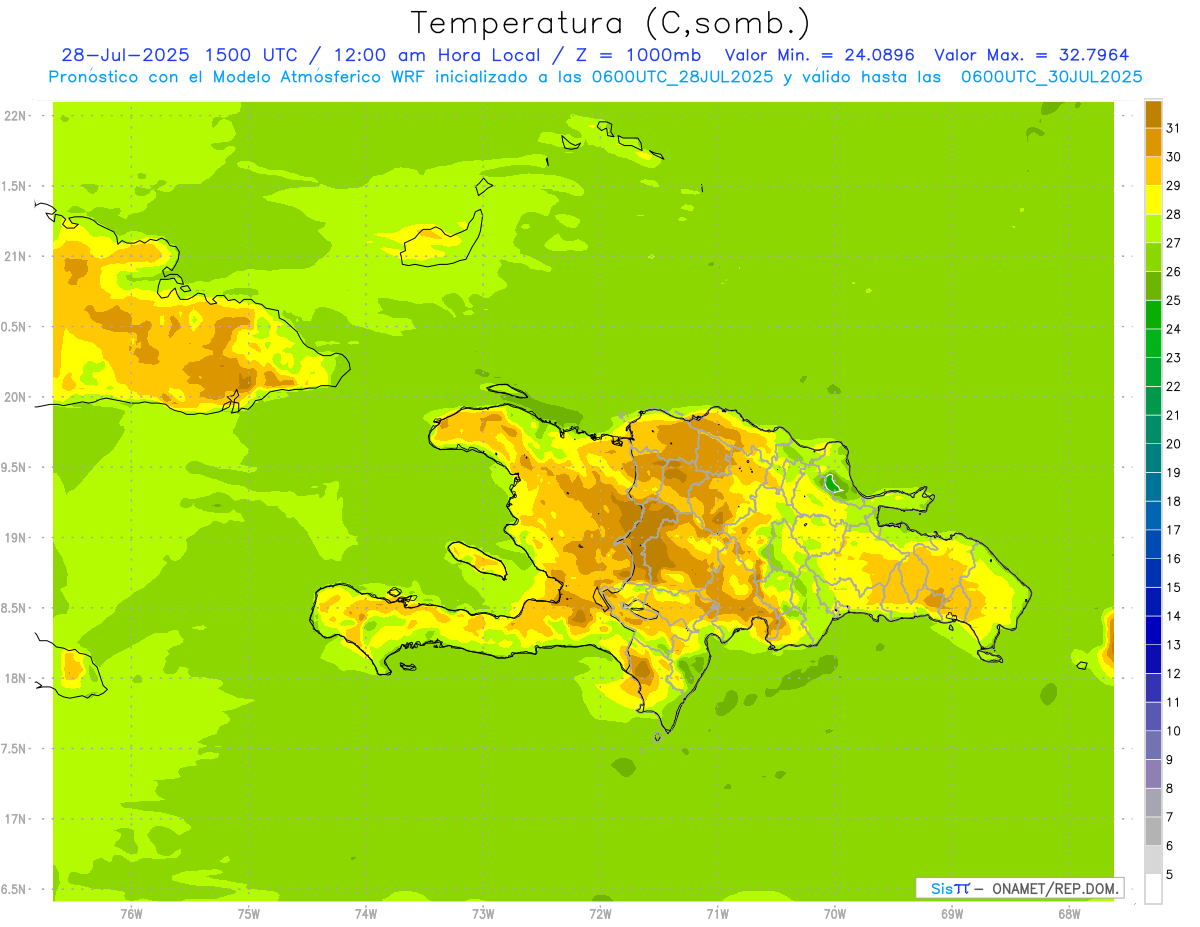The height and width of the screenshot is (927, 1200).
Task: Click the latitude axis label "22N"
Action: point(15,116)
